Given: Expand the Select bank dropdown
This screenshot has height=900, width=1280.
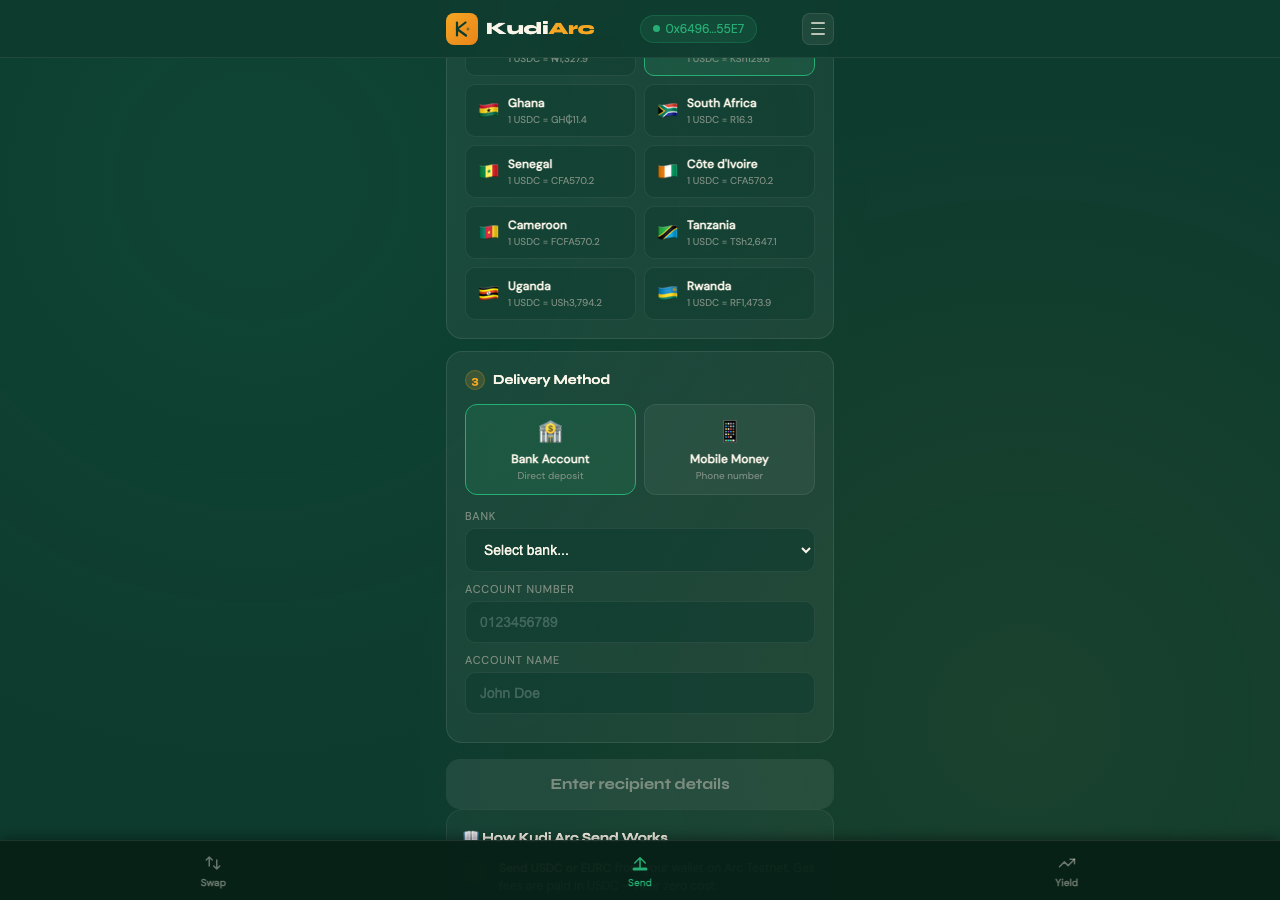Looking at the screenshot, I should click(640, 550).
